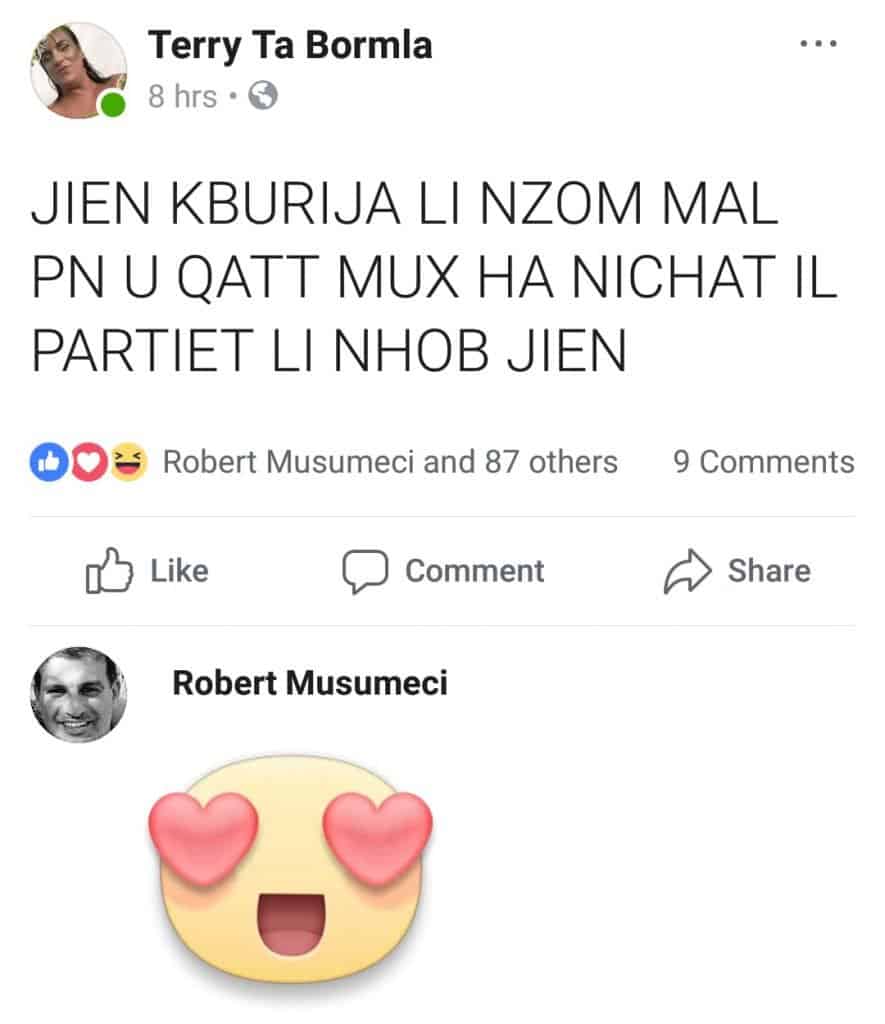This screenshot has height=1024, width=885.
Task: Click the Like thumbs-up outline icon
Action: (109, 571)
